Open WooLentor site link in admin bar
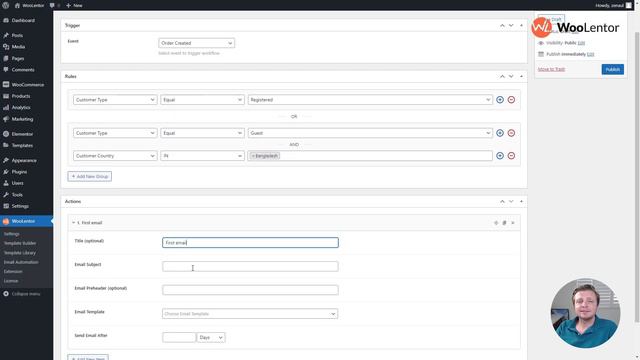The image size is (640, 360). pos(29,5)
